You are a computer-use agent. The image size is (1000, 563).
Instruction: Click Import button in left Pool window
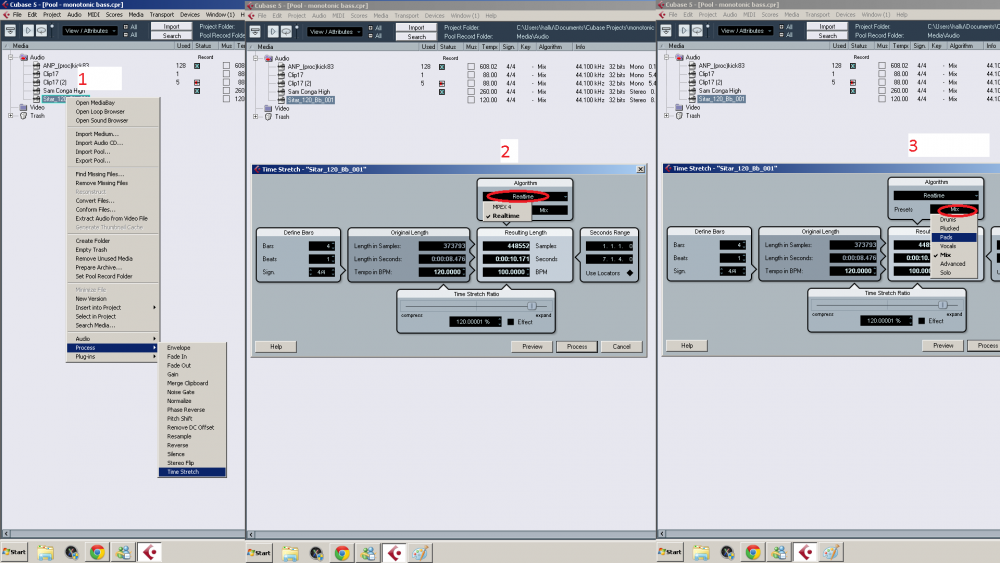pos(172,27)
